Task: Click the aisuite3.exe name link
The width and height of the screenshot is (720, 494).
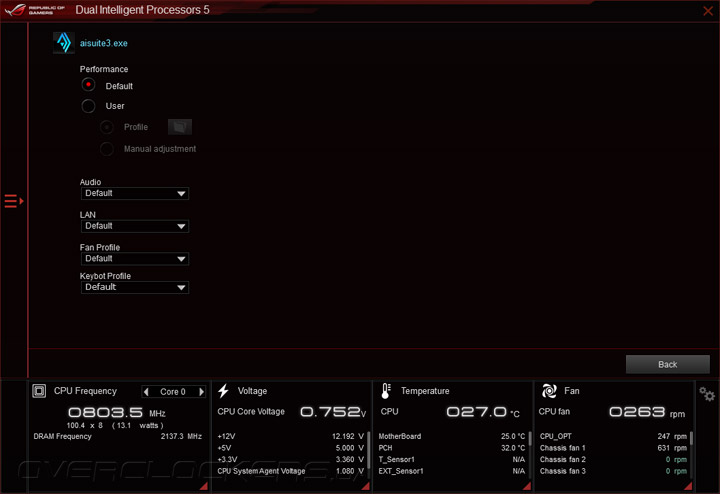Action: click(x=104, y=43)
